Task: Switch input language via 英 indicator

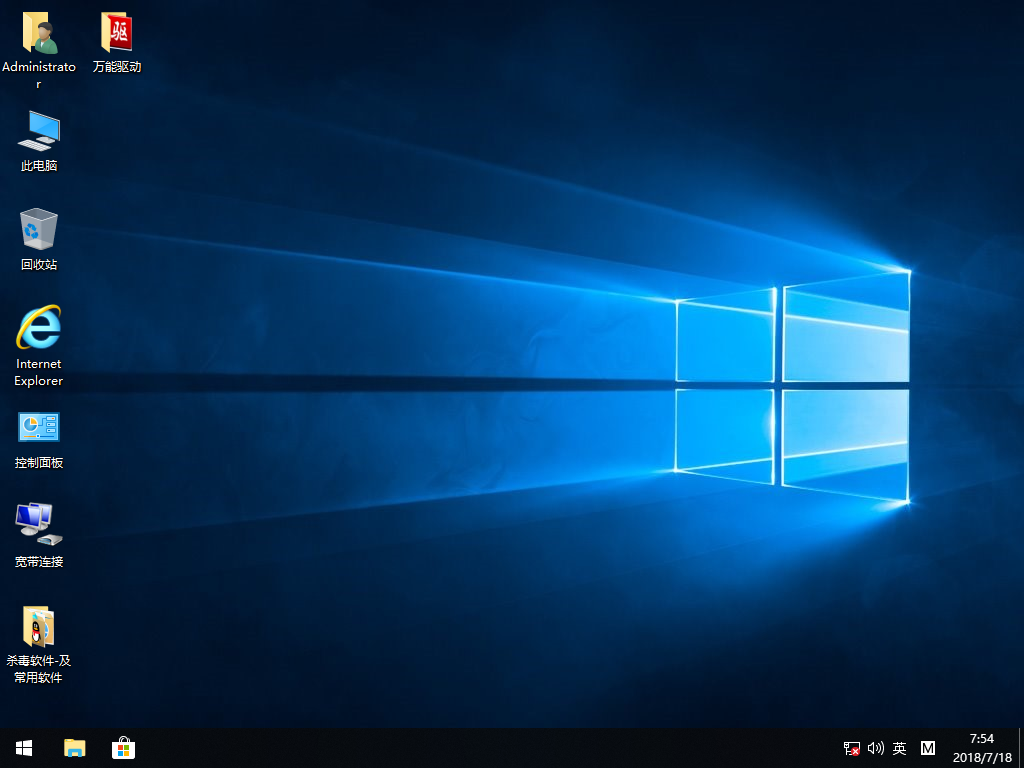Action: (899, 748)
